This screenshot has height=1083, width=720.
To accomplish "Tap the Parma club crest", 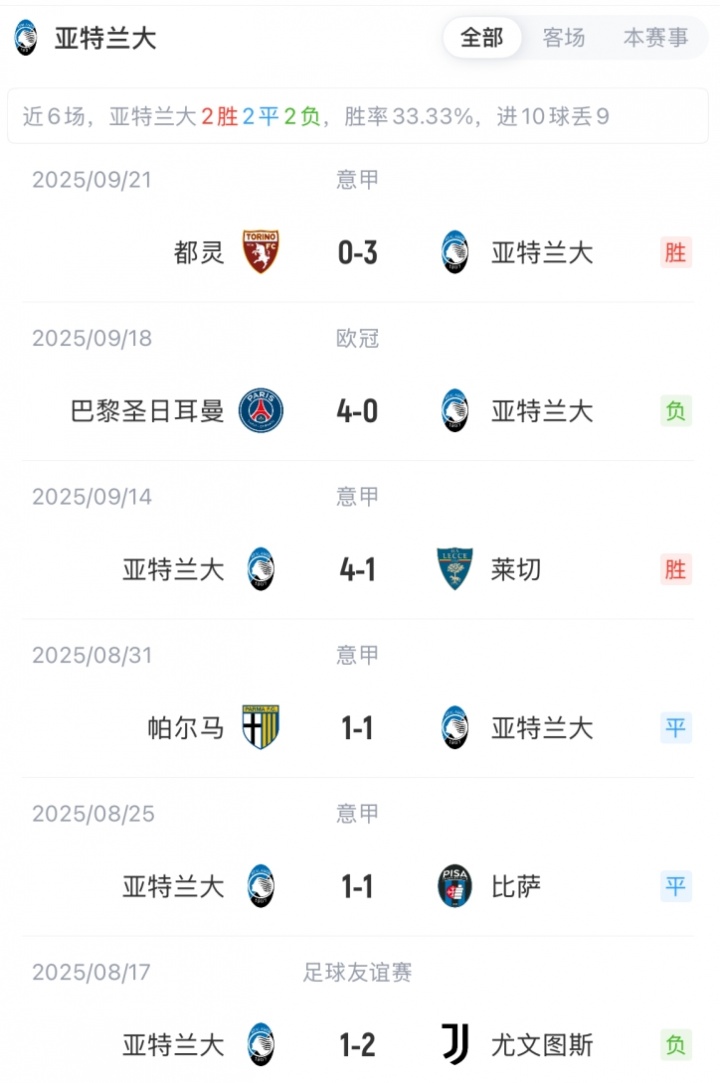I will pyautogui.click(x=261, y=728).
